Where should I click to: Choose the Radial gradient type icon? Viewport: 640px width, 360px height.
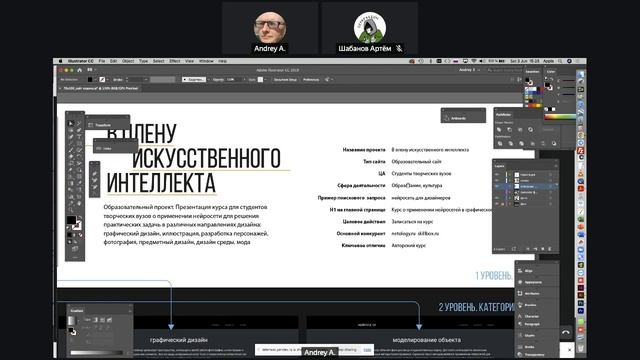tap(102, 320)
